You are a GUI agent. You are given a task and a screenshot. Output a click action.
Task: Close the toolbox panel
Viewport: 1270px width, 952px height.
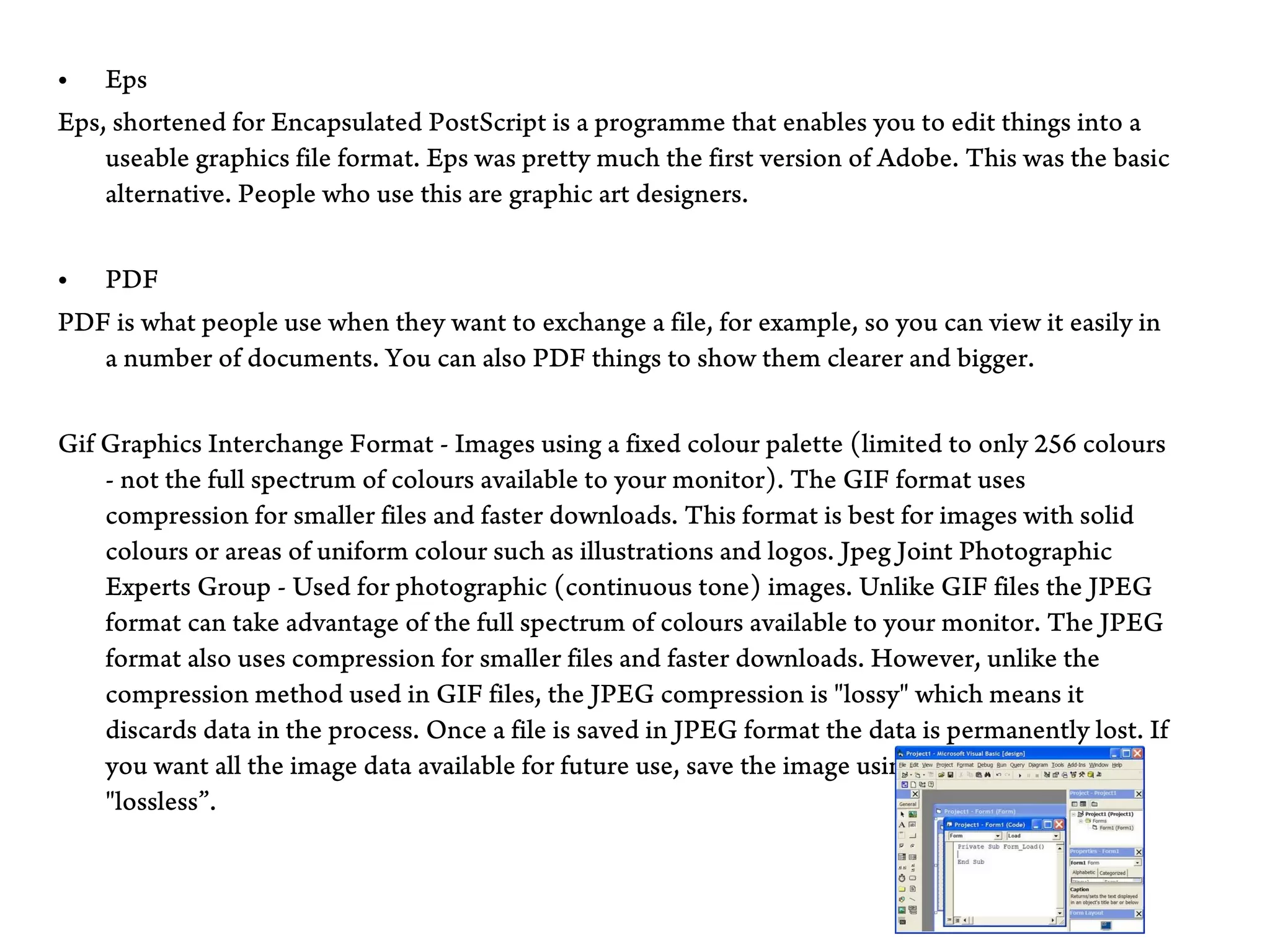[915, 794]
